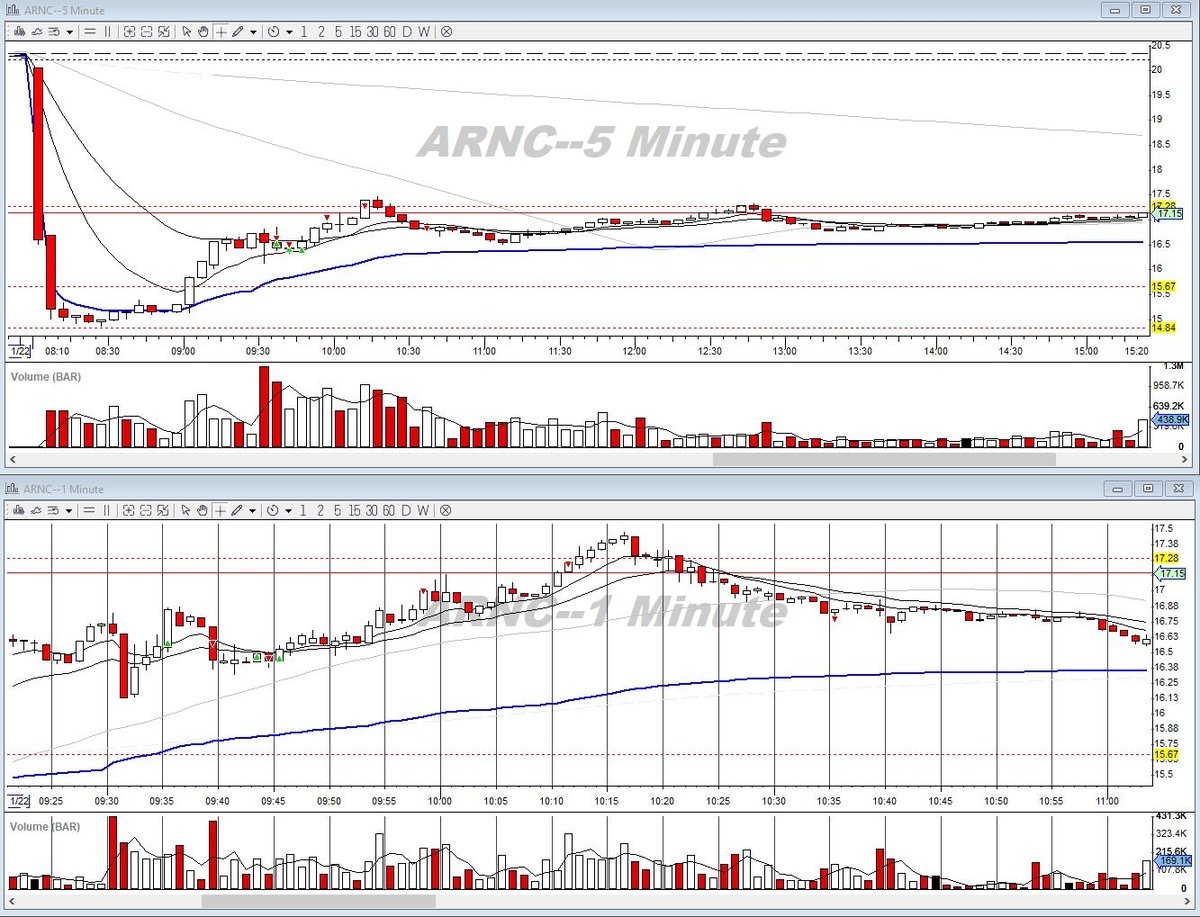Click left scroll arrow in 1 Minute window

coord(11,900)
